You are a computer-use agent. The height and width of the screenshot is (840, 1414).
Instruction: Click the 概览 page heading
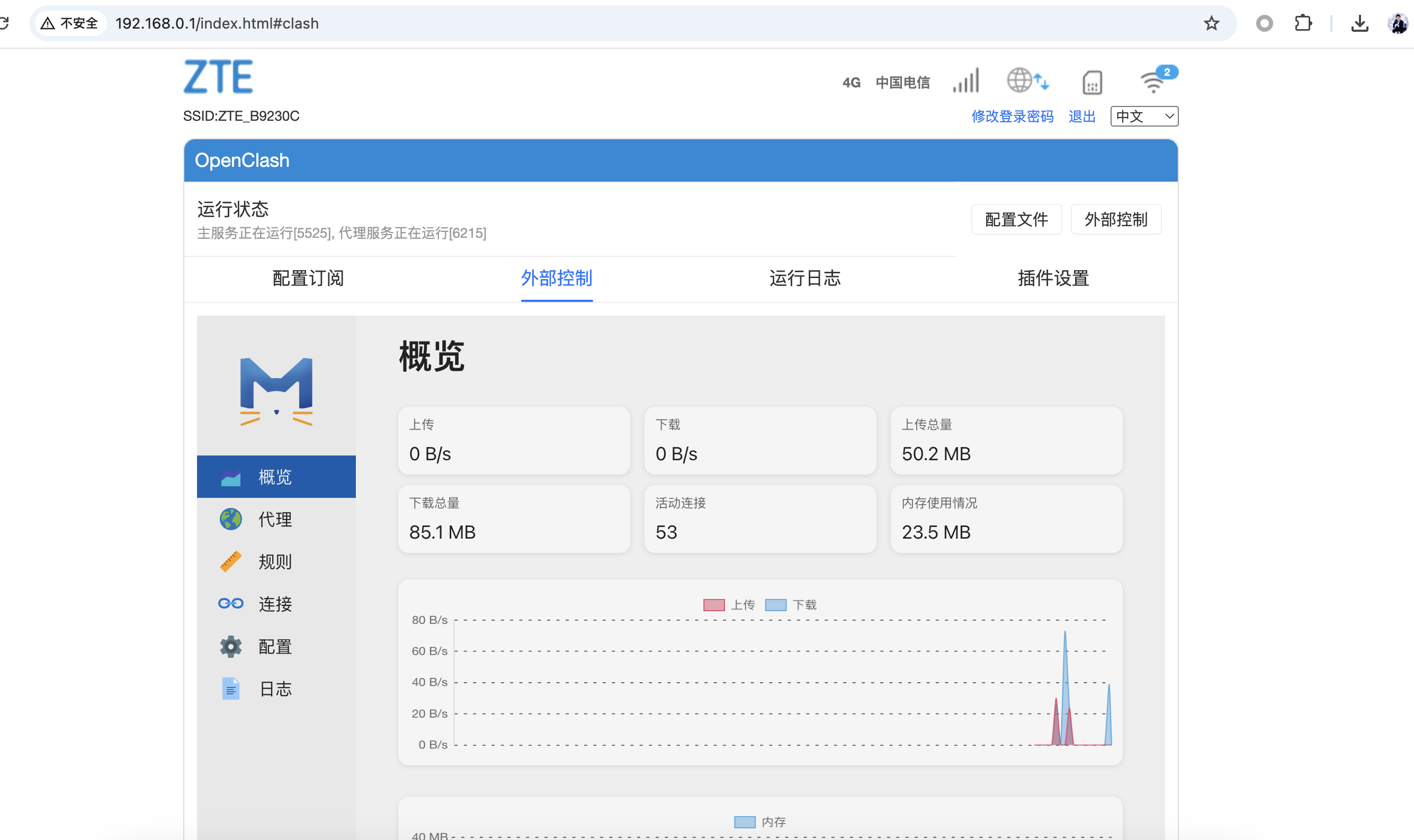point(432,356)
